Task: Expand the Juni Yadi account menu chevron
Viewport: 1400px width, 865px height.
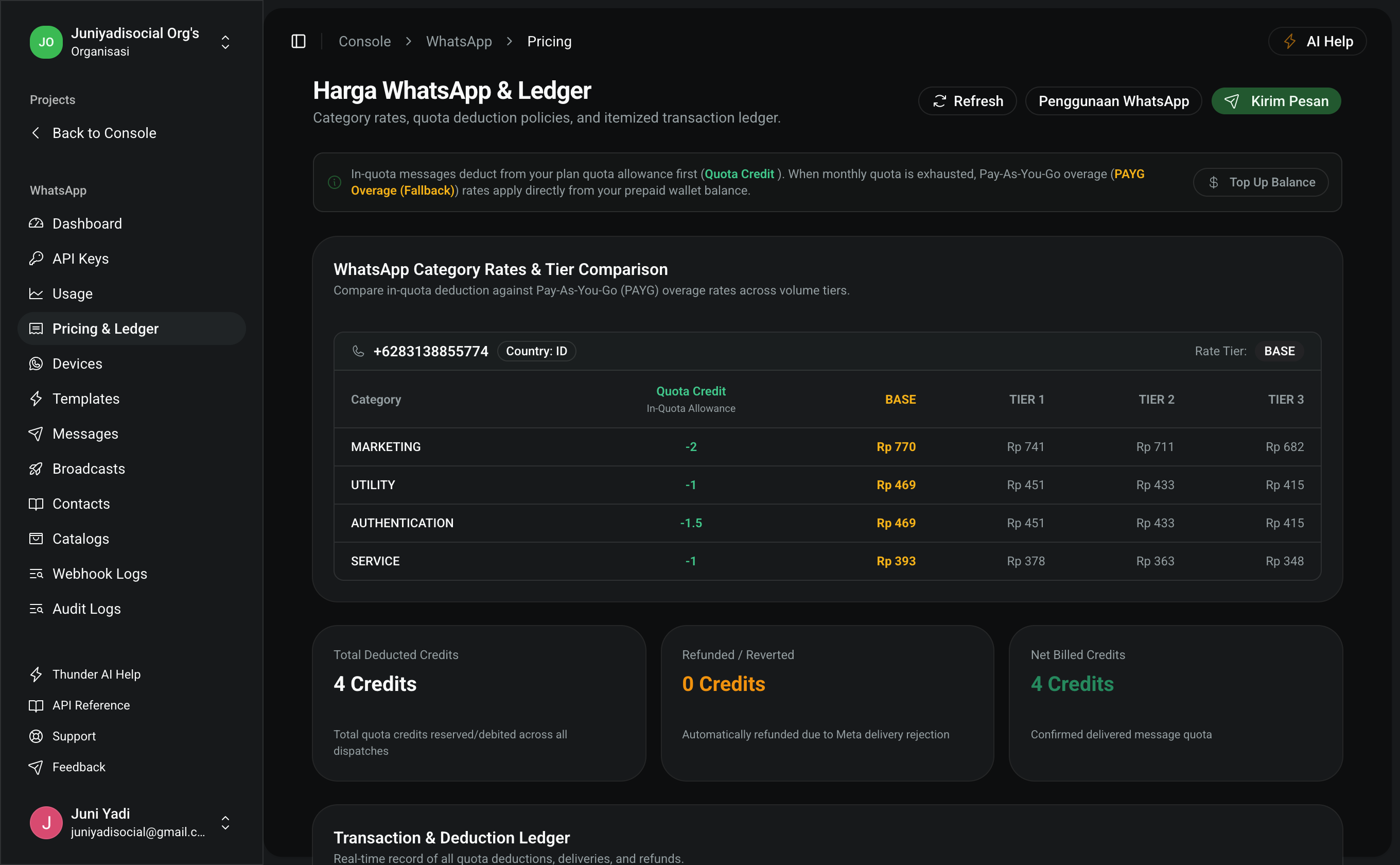Action: pos(225,823)
